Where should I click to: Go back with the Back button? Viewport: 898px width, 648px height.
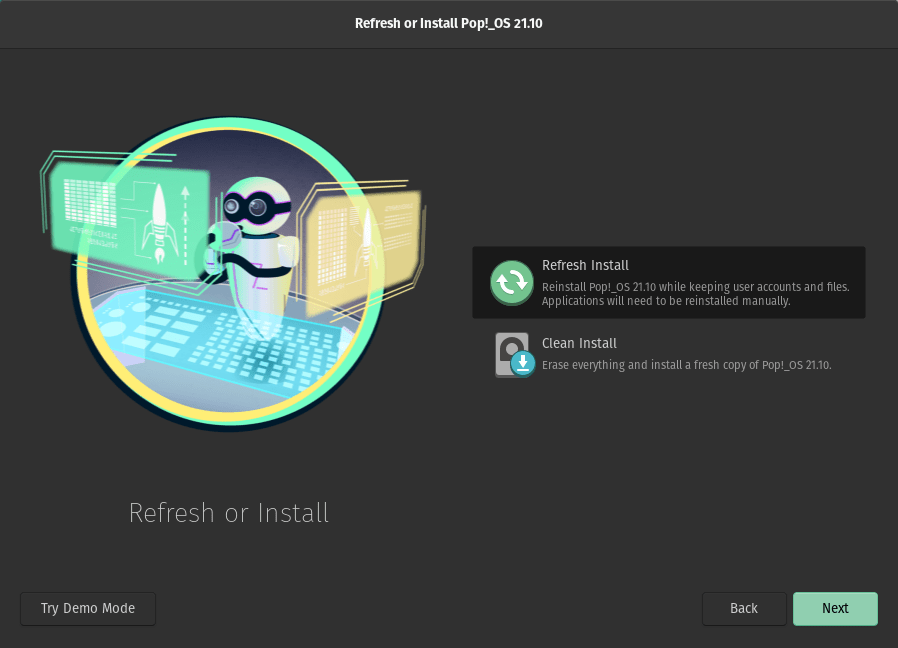point(743,608)
